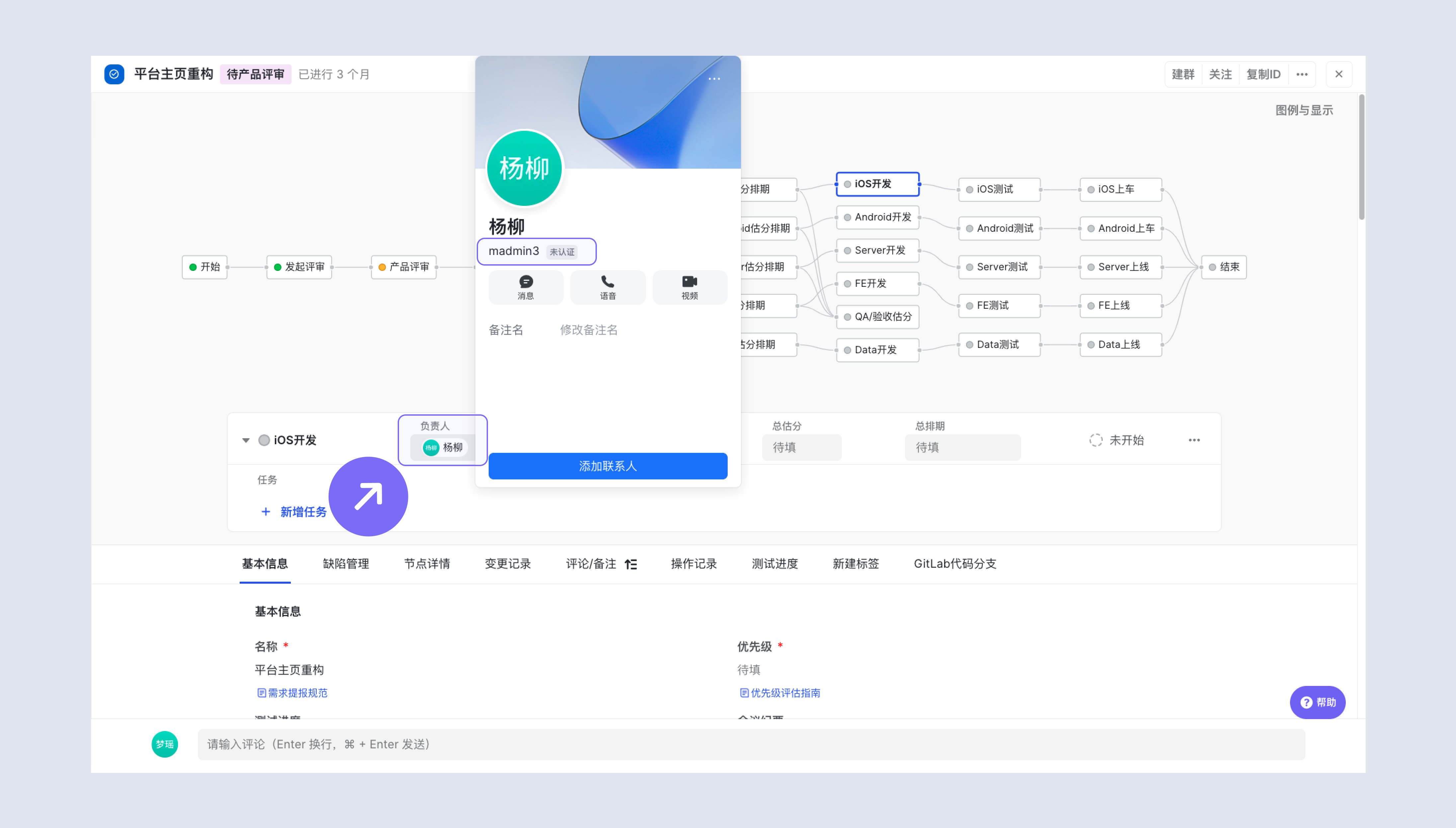Viewport: 1456px width, 828px height.
Task: Select the 发起评审 workflow node
Action: 299,267
